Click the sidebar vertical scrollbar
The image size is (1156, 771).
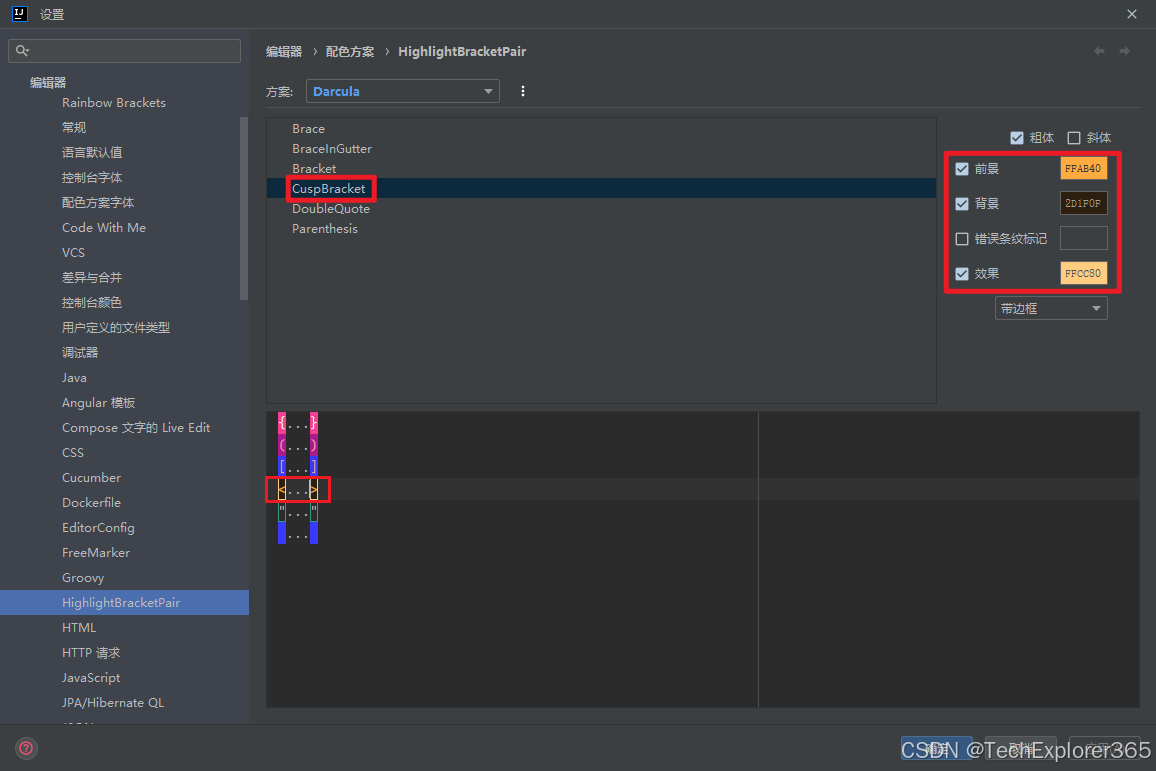coord(244,208)
